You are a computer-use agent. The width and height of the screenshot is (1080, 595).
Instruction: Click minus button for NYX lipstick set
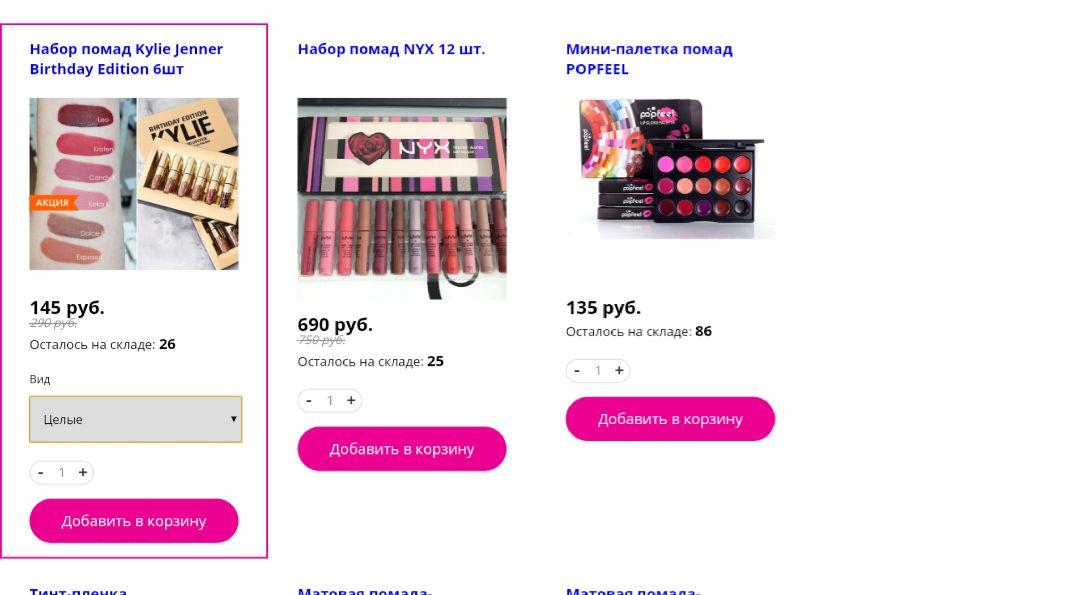click(309, 400)
